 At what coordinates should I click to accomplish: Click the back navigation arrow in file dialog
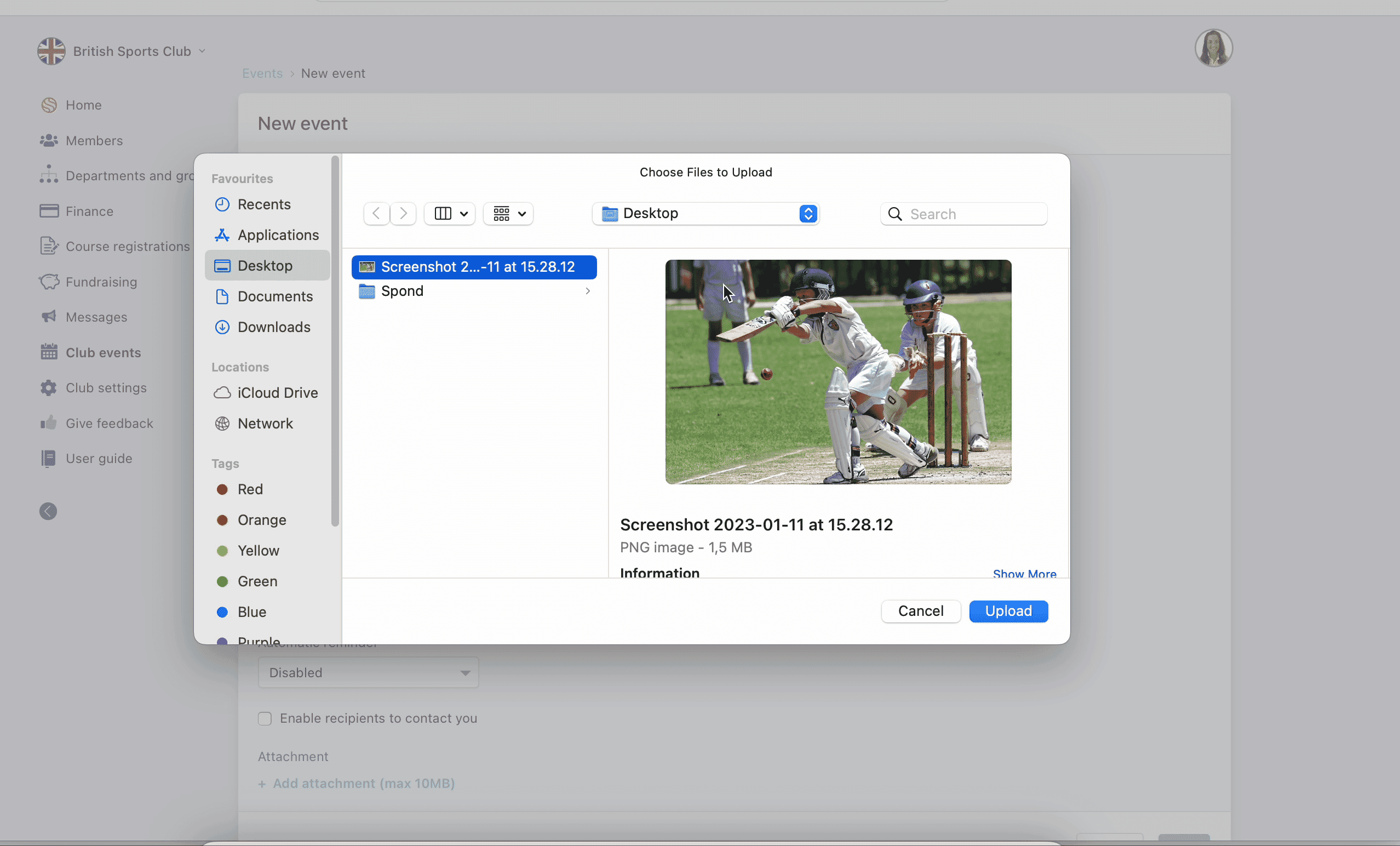click(x=376, y=214)
